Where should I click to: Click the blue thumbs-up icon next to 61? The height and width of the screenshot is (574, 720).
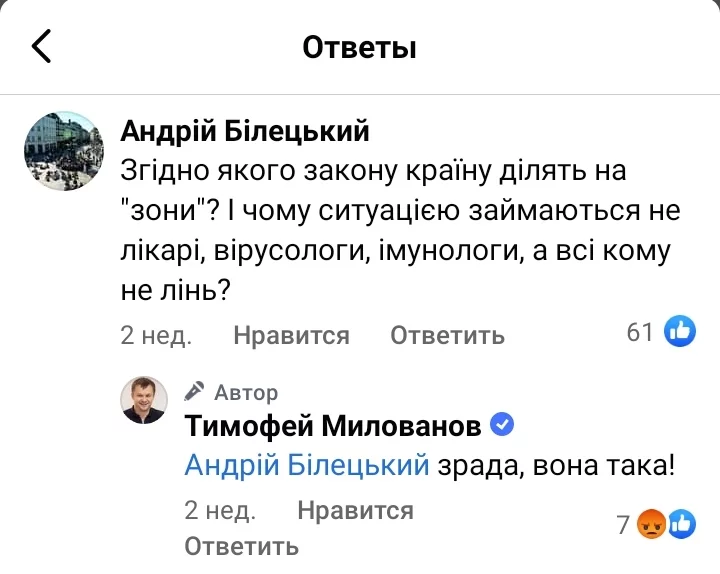tap(680, 332)
